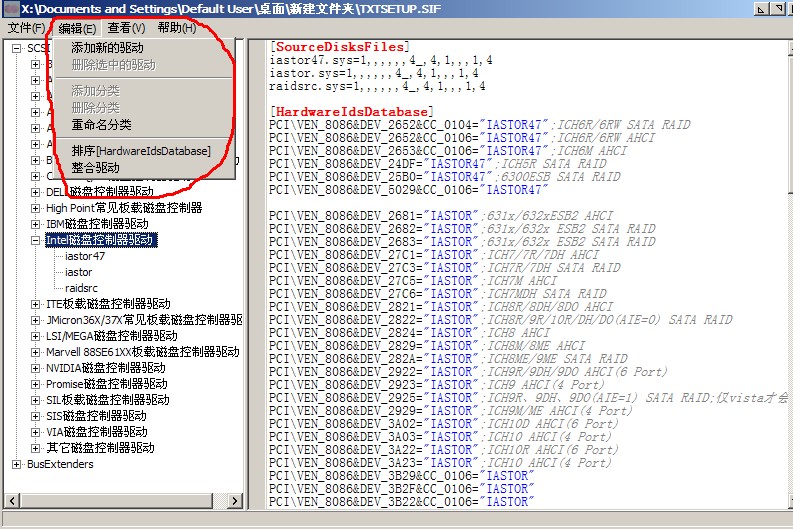
Task: Expand the BusExtenders tree node
Action: [17, 464]
